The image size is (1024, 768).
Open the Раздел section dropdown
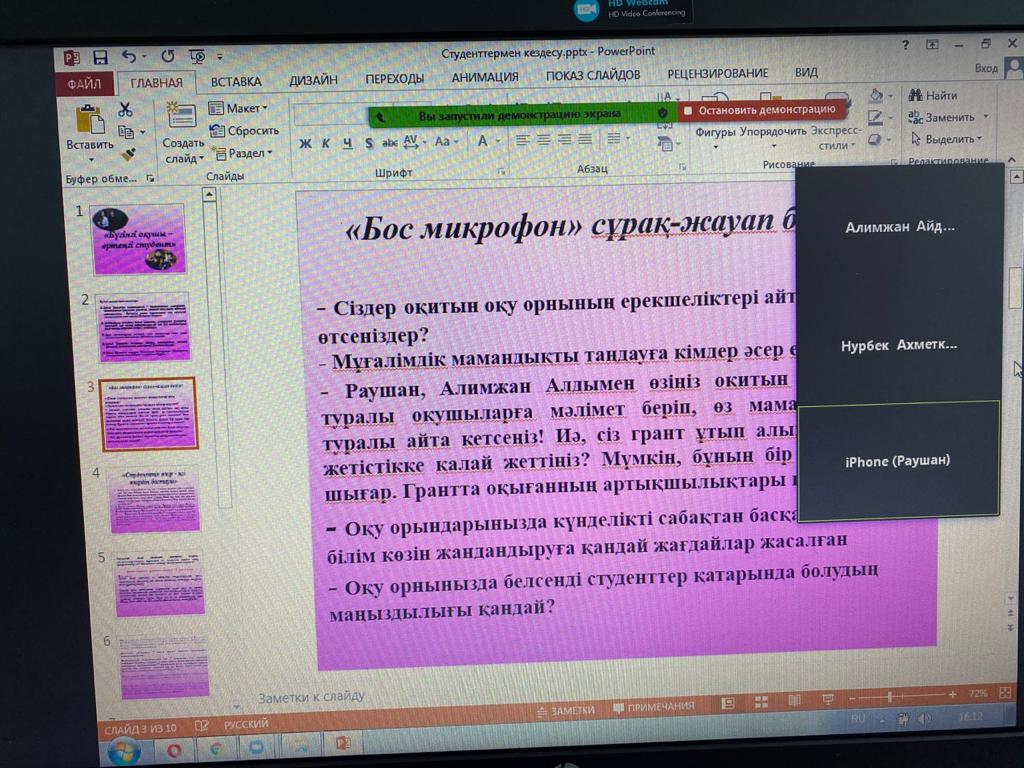(242, 153)
